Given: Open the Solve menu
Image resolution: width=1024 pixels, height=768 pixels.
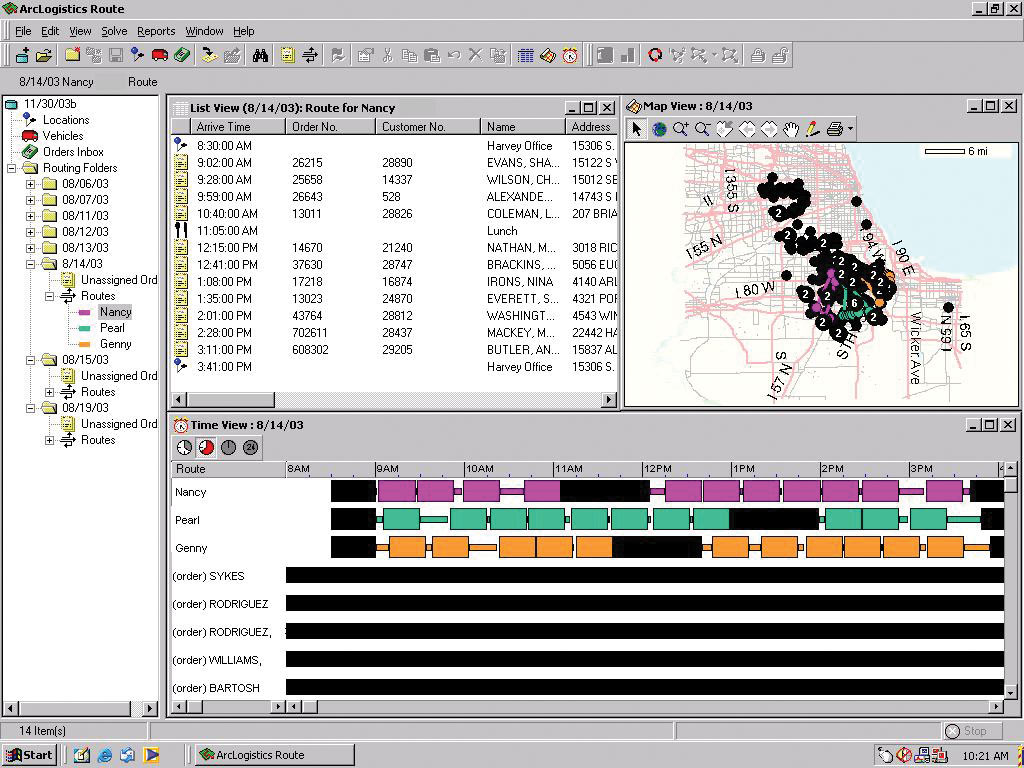Looking at the screenshot, I should click(114, 31).
